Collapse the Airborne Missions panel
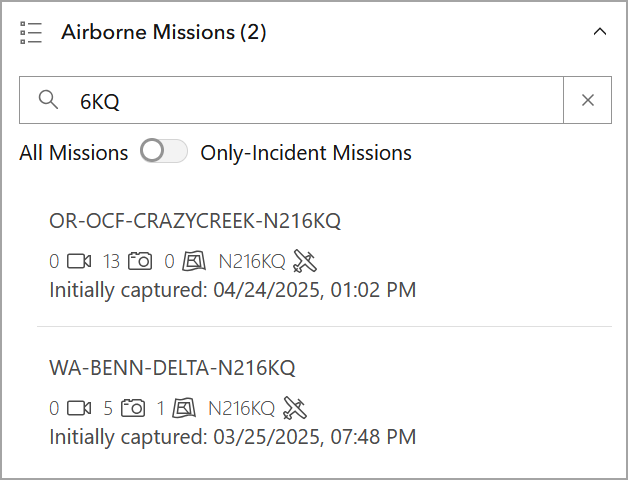 click(599, 32)
